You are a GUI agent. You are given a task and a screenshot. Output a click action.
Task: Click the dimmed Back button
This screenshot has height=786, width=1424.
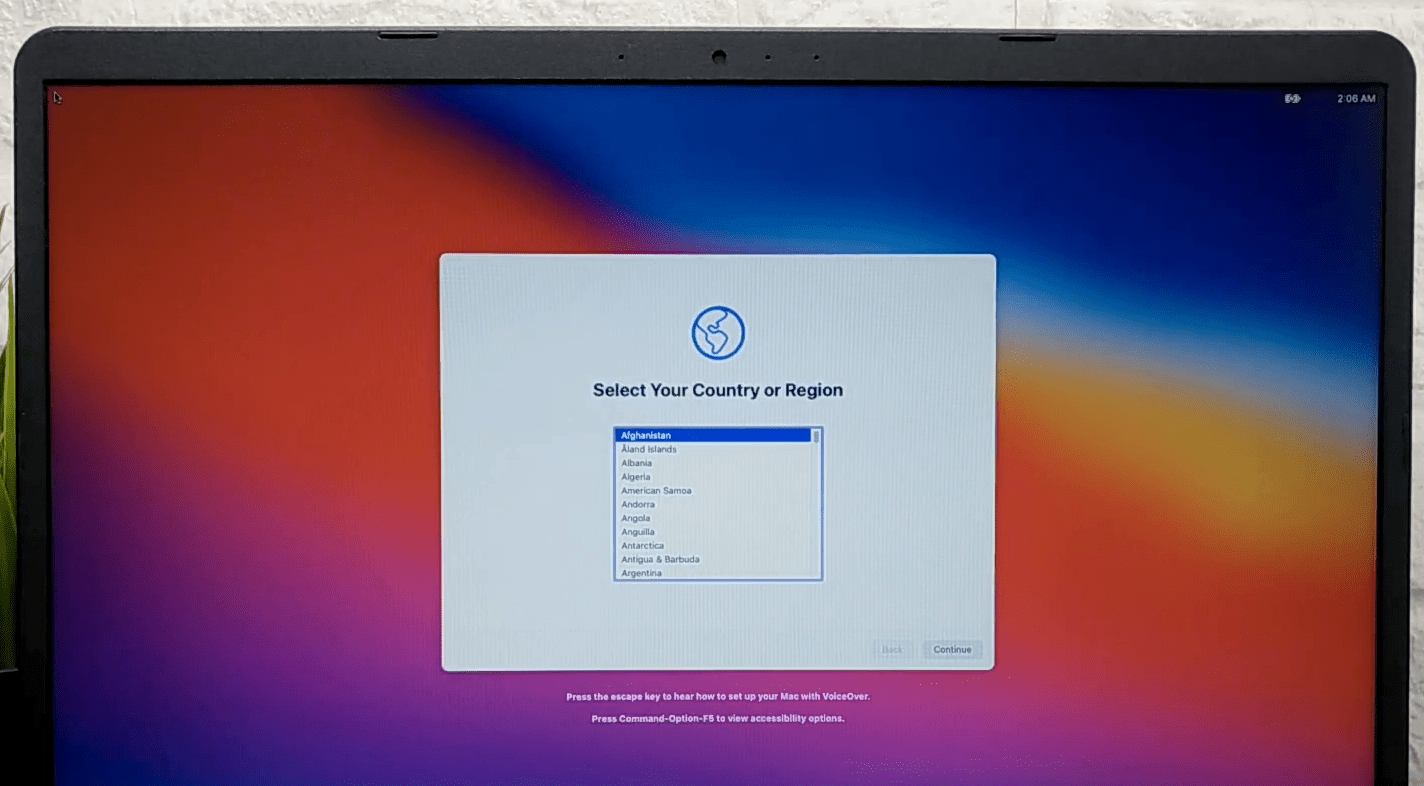(x=892, y=650)
